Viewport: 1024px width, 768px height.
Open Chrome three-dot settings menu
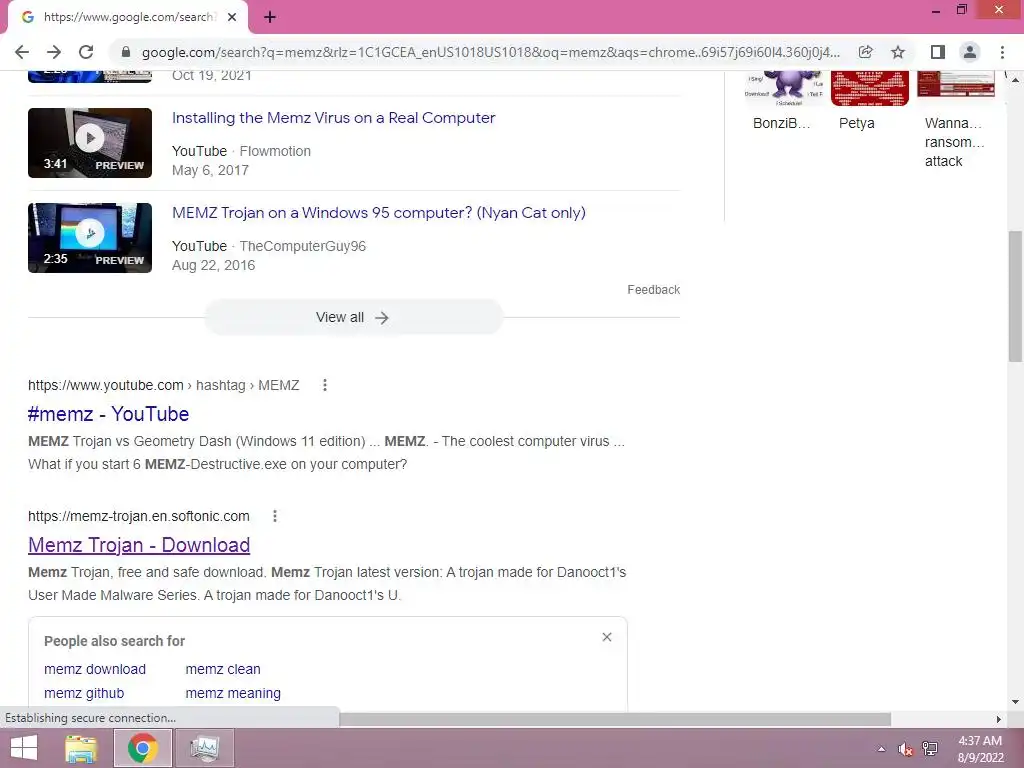pyautogui.click(x=1002, y=52)
